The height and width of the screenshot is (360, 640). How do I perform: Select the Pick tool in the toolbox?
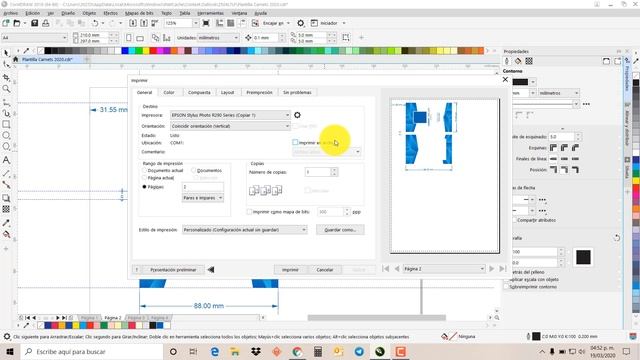click(x=6, y=53)
